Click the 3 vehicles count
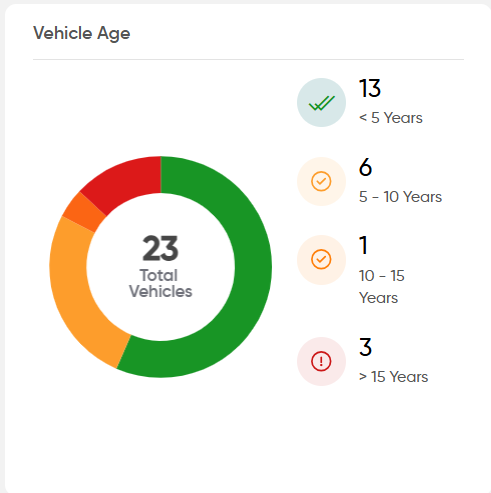The height and width of the screenshot is (493, 491). (365, 347)
